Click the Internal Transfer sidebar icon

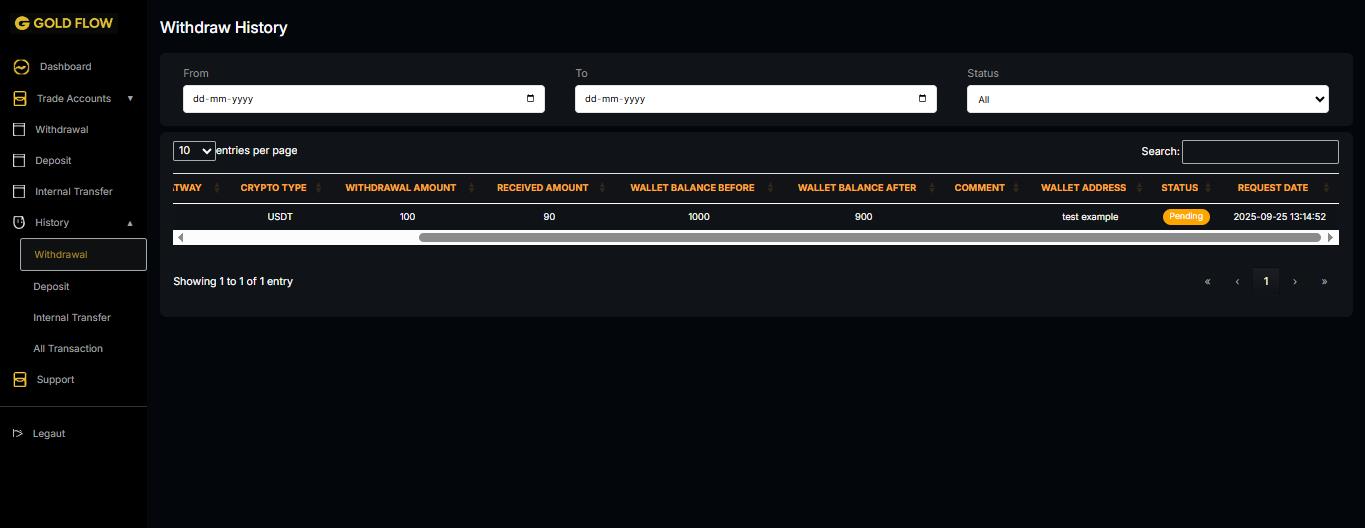coord(18,191)
